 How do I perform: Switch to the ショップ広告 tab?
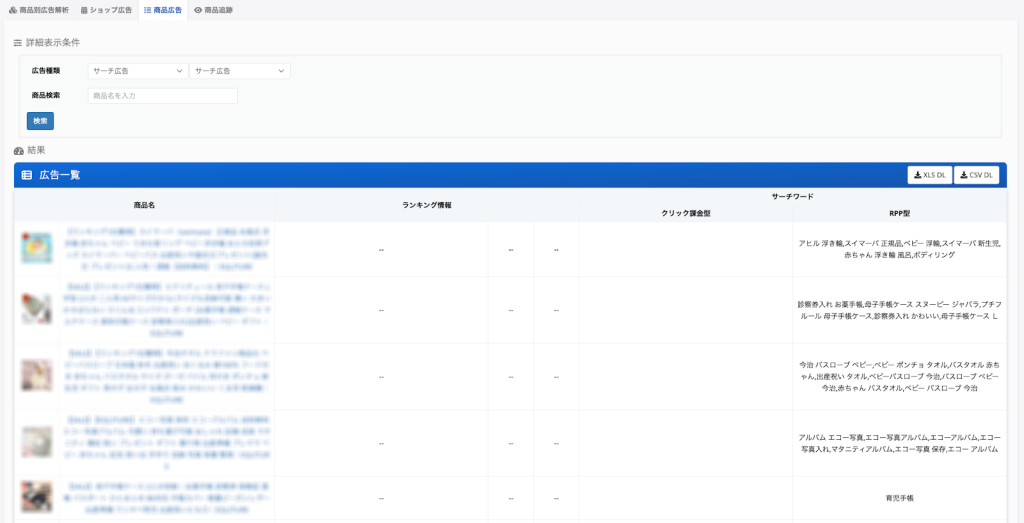click(106, 10)
